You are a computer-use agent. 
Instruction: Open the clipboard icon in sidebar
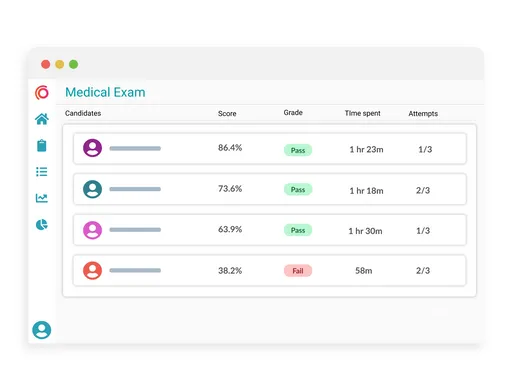coord(42,145)
